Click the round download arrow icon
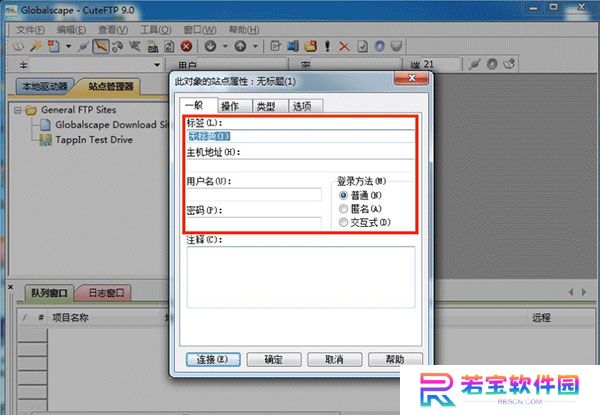 pos(210,47)
